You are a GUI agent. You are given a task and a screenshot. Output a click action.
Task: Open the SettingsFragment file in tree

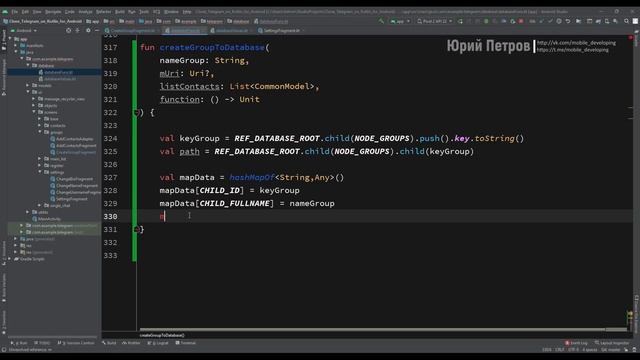(69, 199)
